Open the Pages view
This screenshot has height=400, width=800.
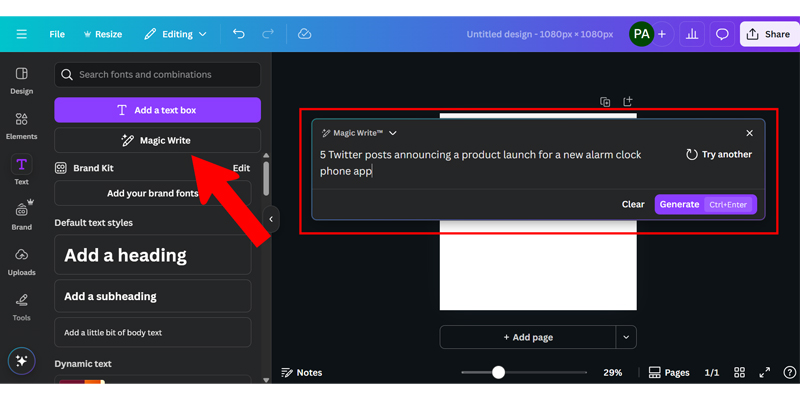(669, 372)
